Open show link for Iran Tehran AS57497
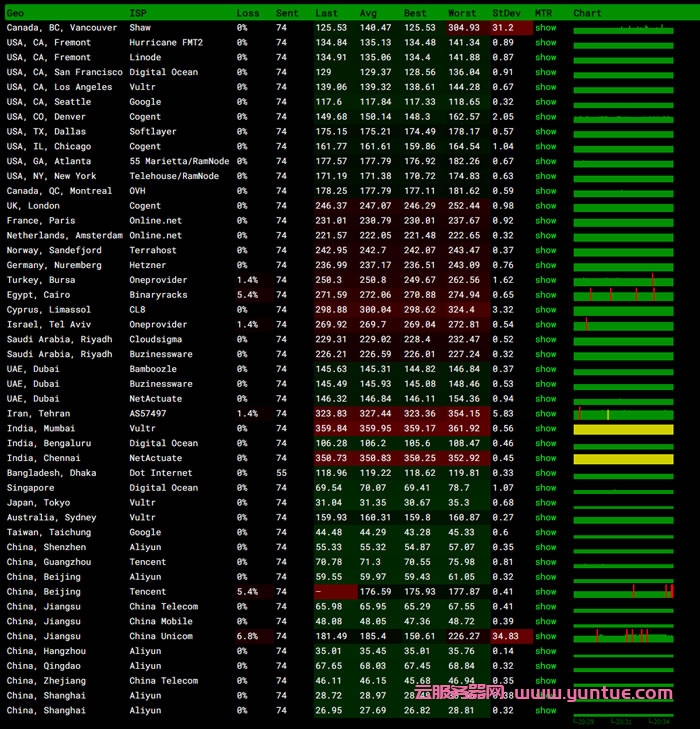The height and width of the screenshot is (729, 700). pyautogui.click(x=545, y=414)
